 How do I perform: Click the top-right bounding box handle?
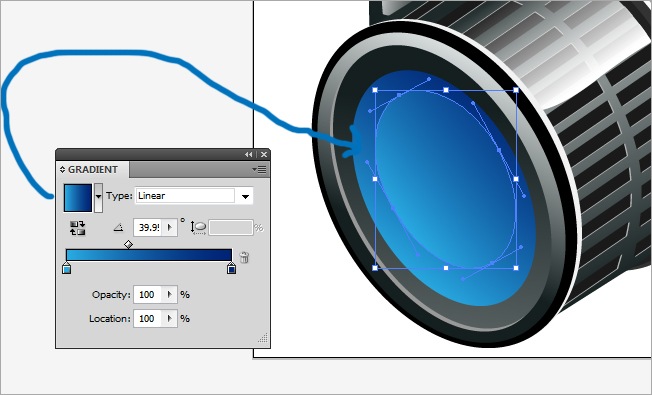click(516, 90)
